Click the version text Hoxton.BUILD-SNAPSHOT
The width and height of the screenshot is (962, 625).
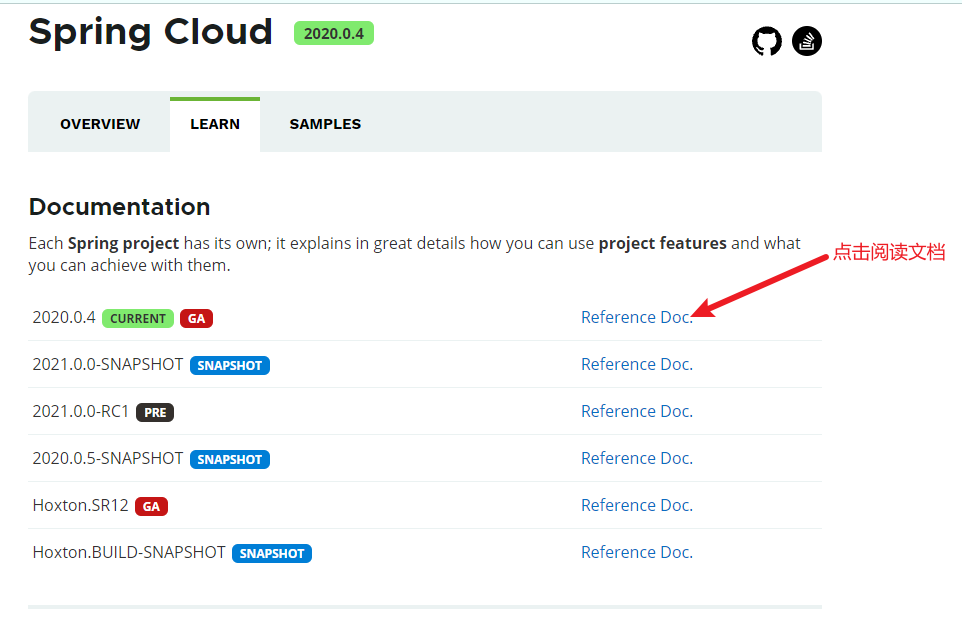click(129, 552)
